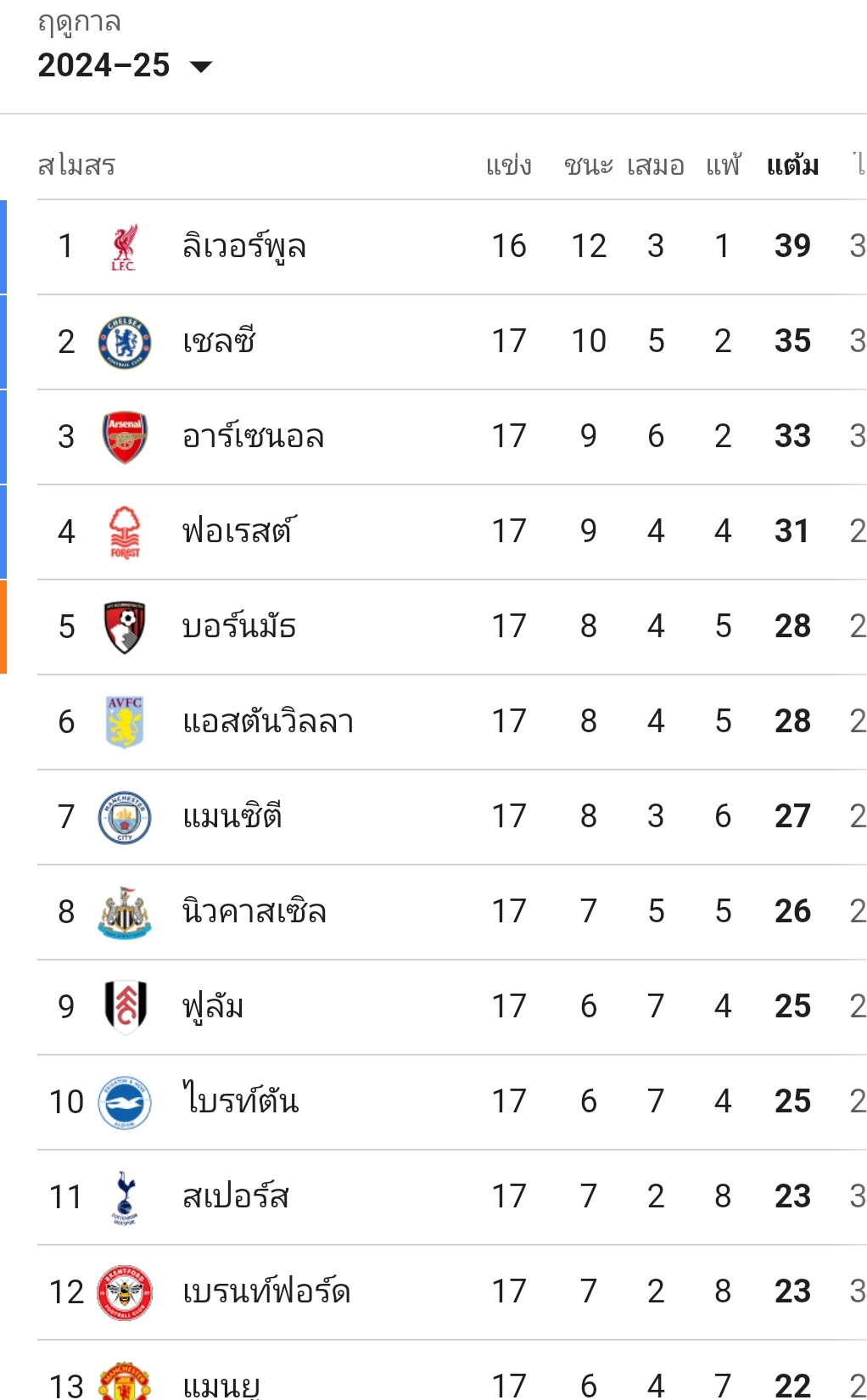This screenshot has height=1400, width=867.
Task: Click the Nottingham Forest crest
Action: point(125,532)
